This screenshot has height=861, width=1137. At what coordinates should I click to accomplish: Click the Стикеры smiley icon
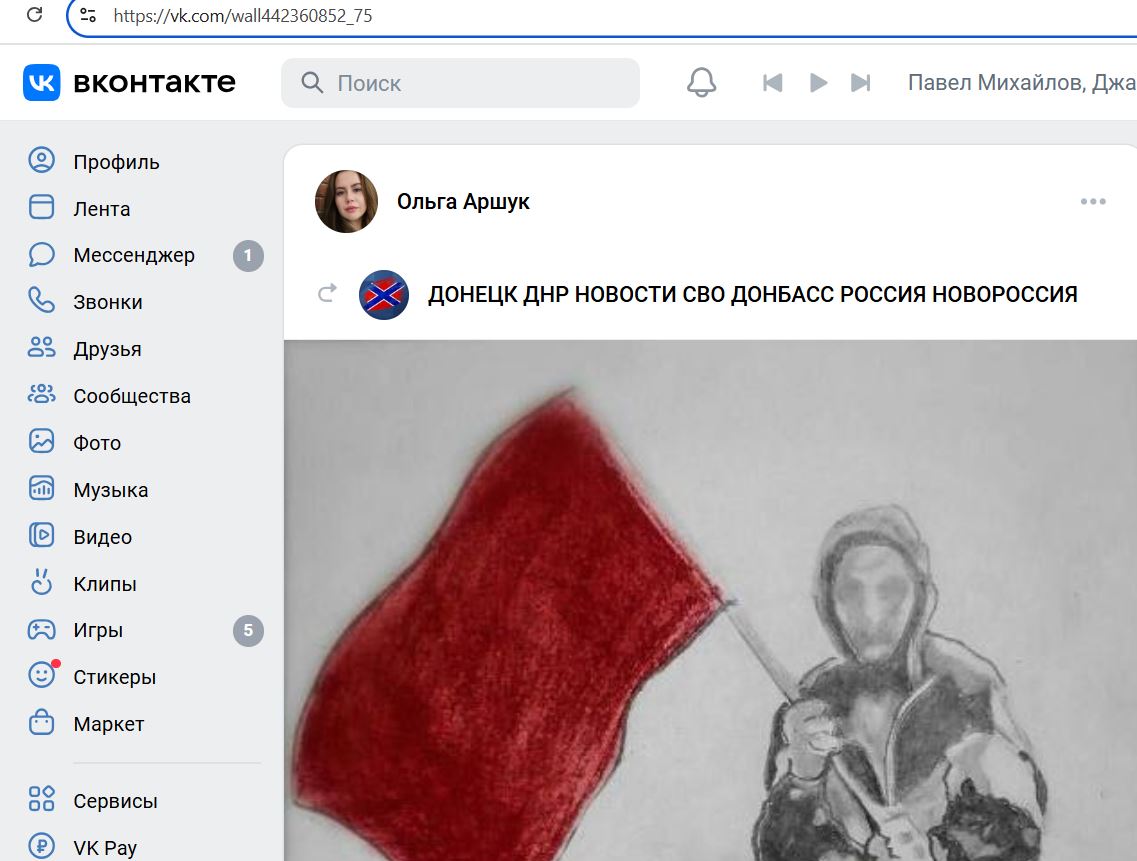click(41, 675)
